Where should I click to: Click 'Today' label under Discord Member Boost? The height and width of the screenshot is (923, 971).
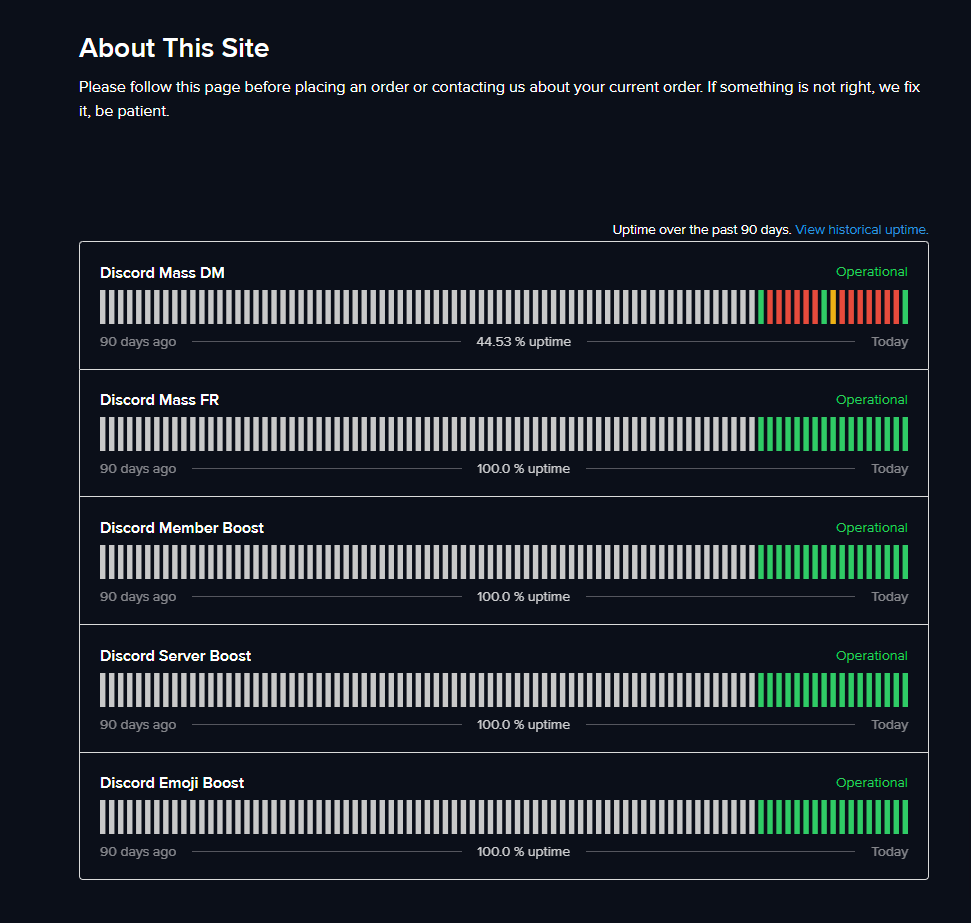(889, 597)
